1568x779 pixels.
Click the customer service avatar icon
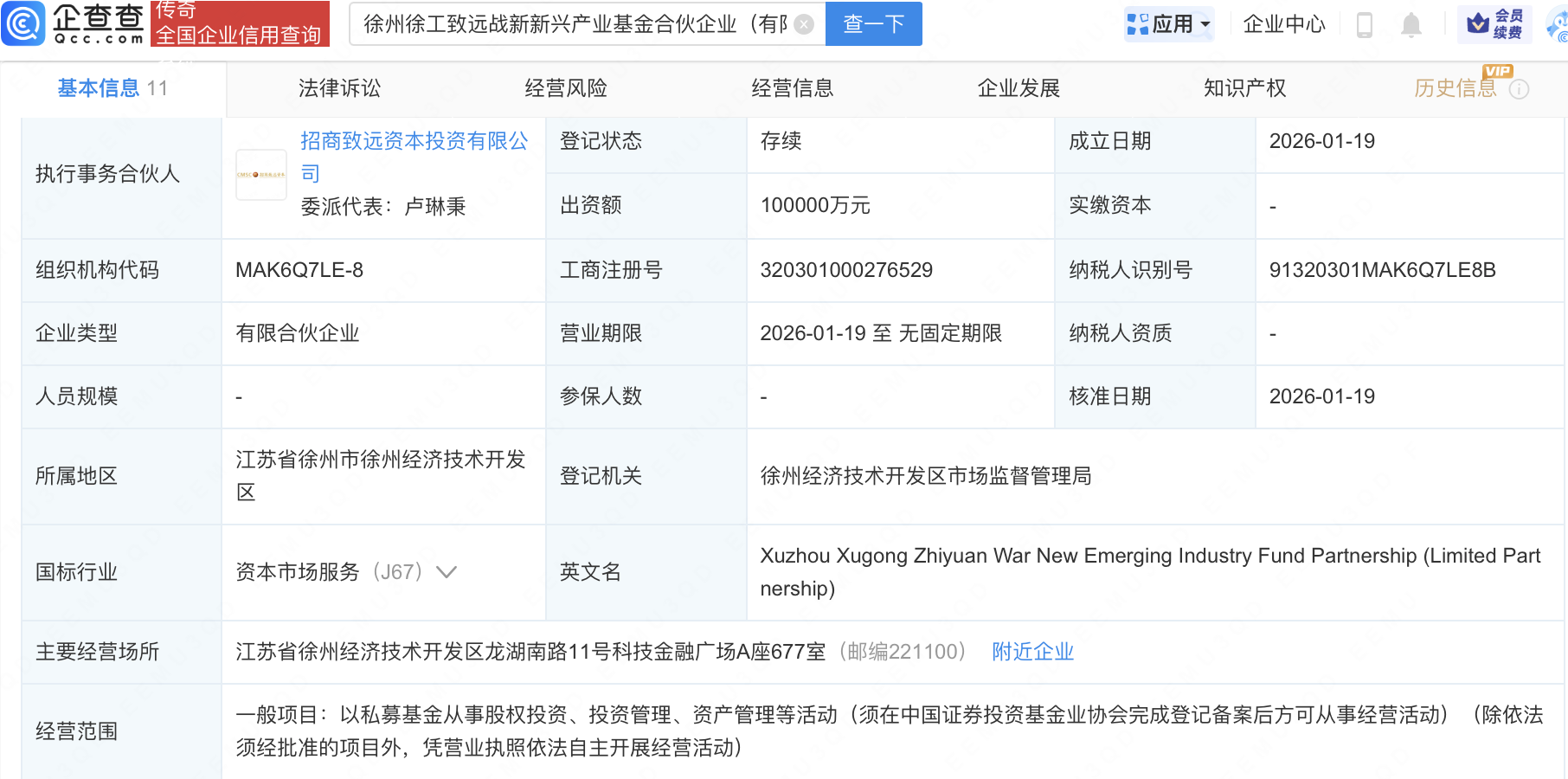coord(1557,24)
